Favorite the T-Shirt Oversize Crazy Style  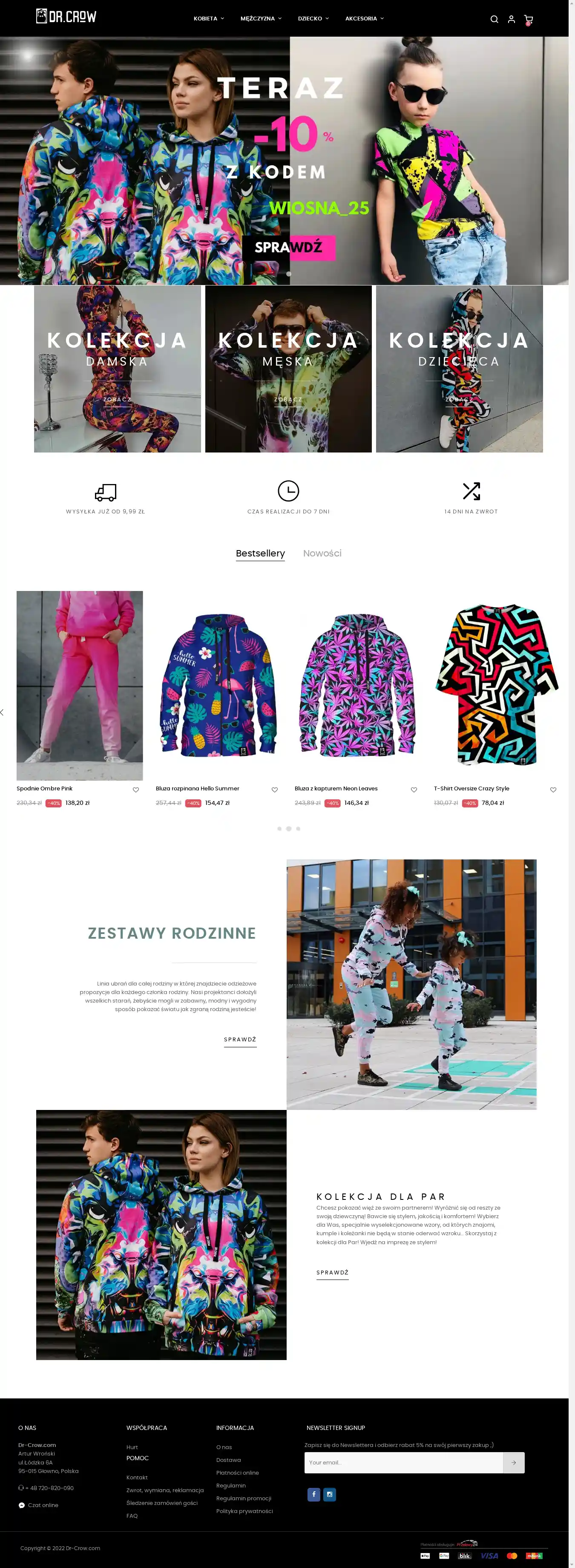point(553,790)
